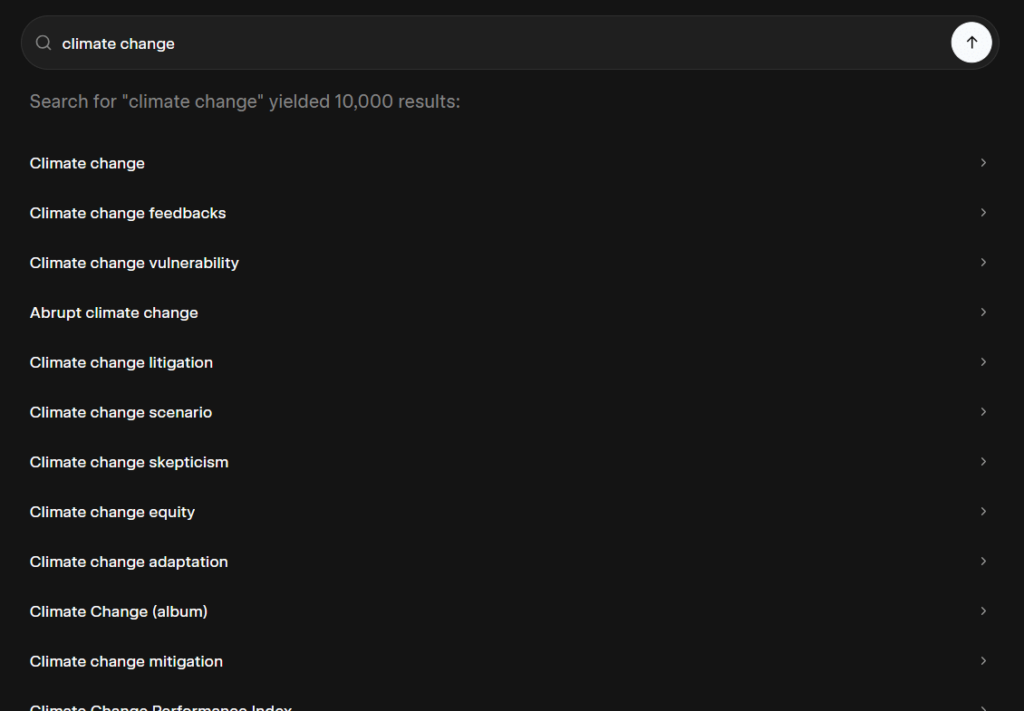Open the "Climate change feedbacks" result
The height and width of the screenshot is (711, 1024).
(128, 213)
